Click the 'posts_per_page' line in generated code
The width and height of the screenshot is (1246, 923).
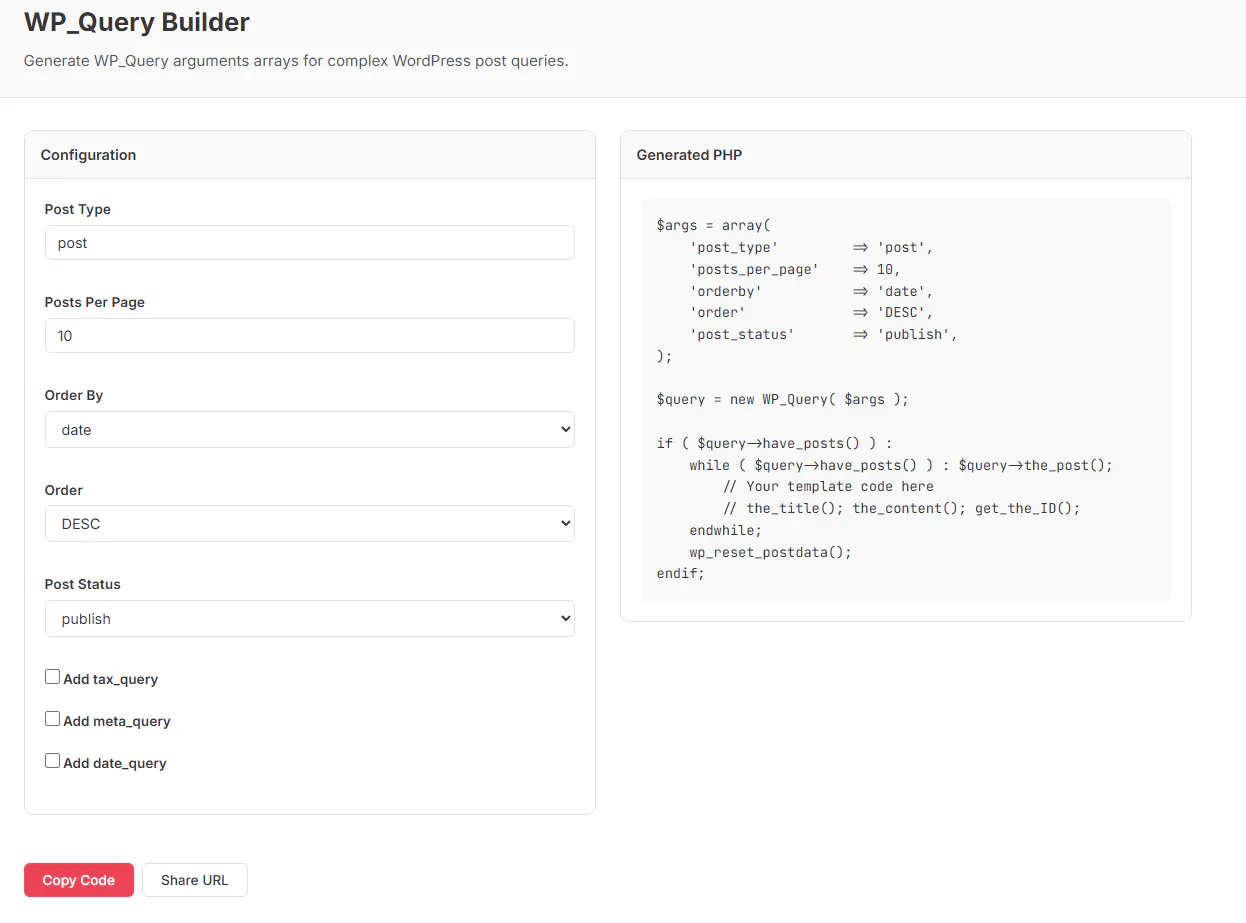(795, 269)
